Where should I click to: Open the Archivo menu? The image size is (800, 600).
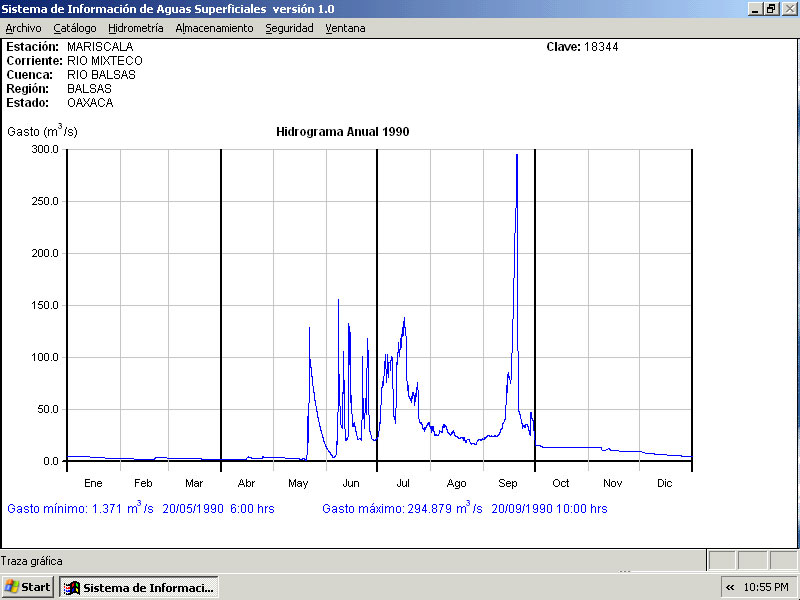(23, 28)
